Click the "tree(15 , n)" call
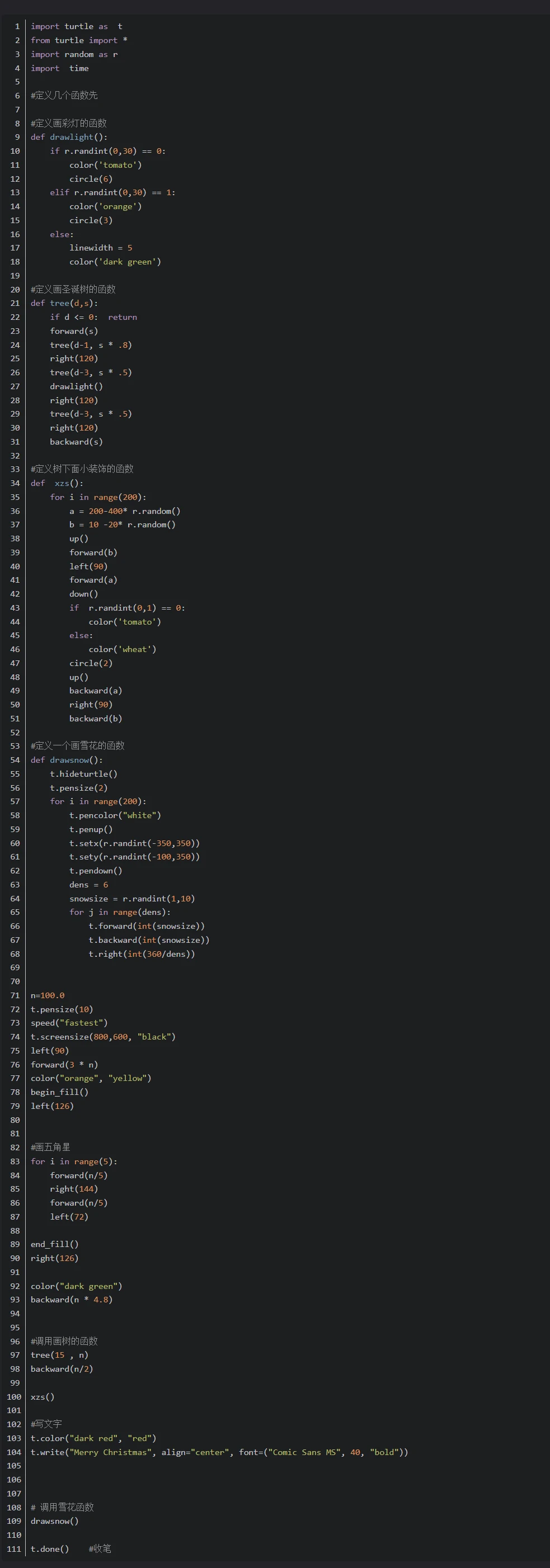 click(60, 1356)
